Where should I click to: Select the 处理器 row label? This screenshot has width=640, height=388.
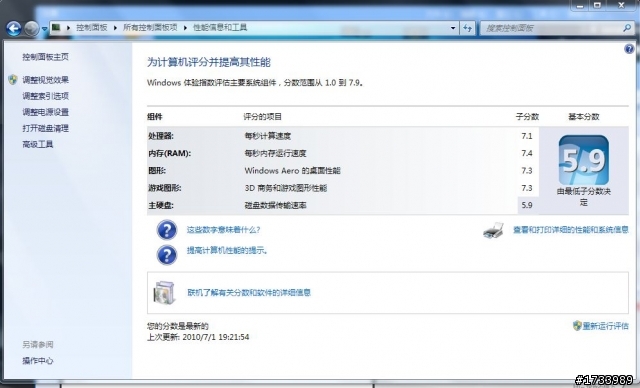[161, 136]
